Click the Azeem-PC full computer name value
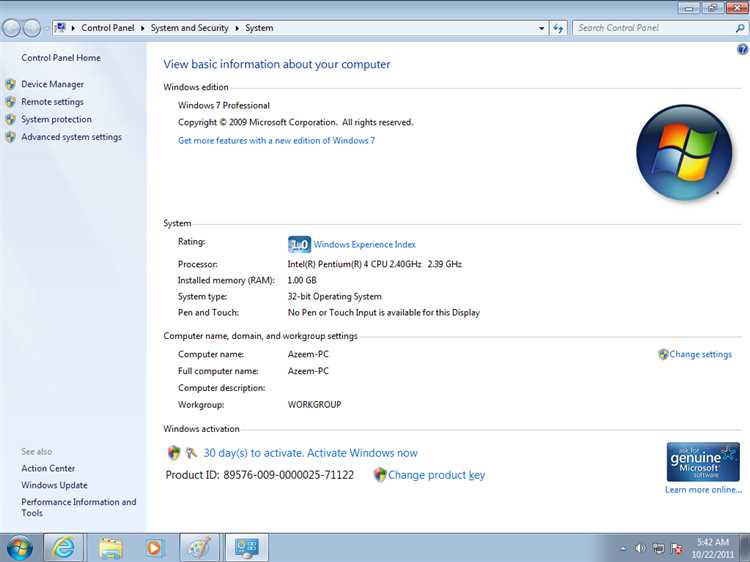Screen dimensions: 750x562 (308, 371)
